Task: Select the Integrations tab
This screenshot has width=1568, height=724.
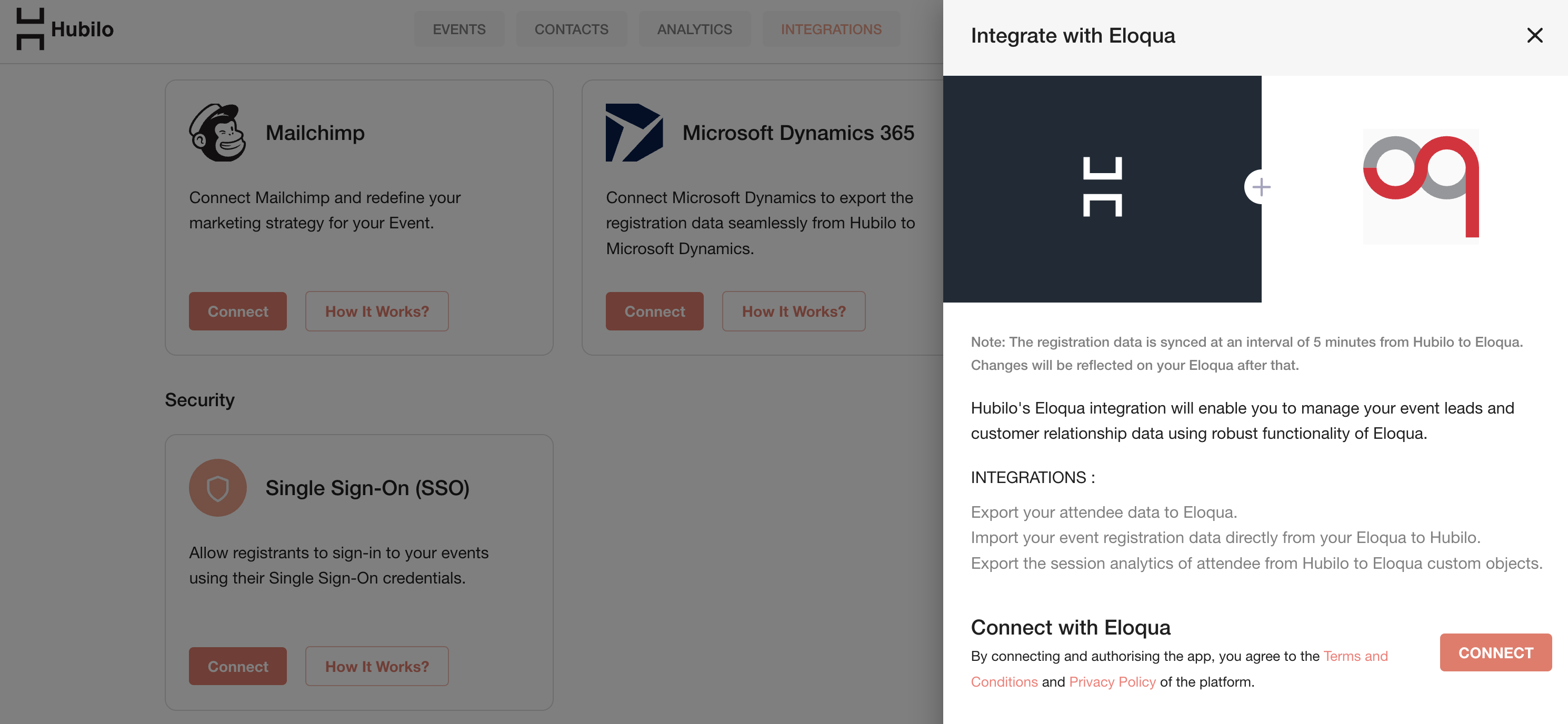Action: pyautogui.click(x=831, y=29)
